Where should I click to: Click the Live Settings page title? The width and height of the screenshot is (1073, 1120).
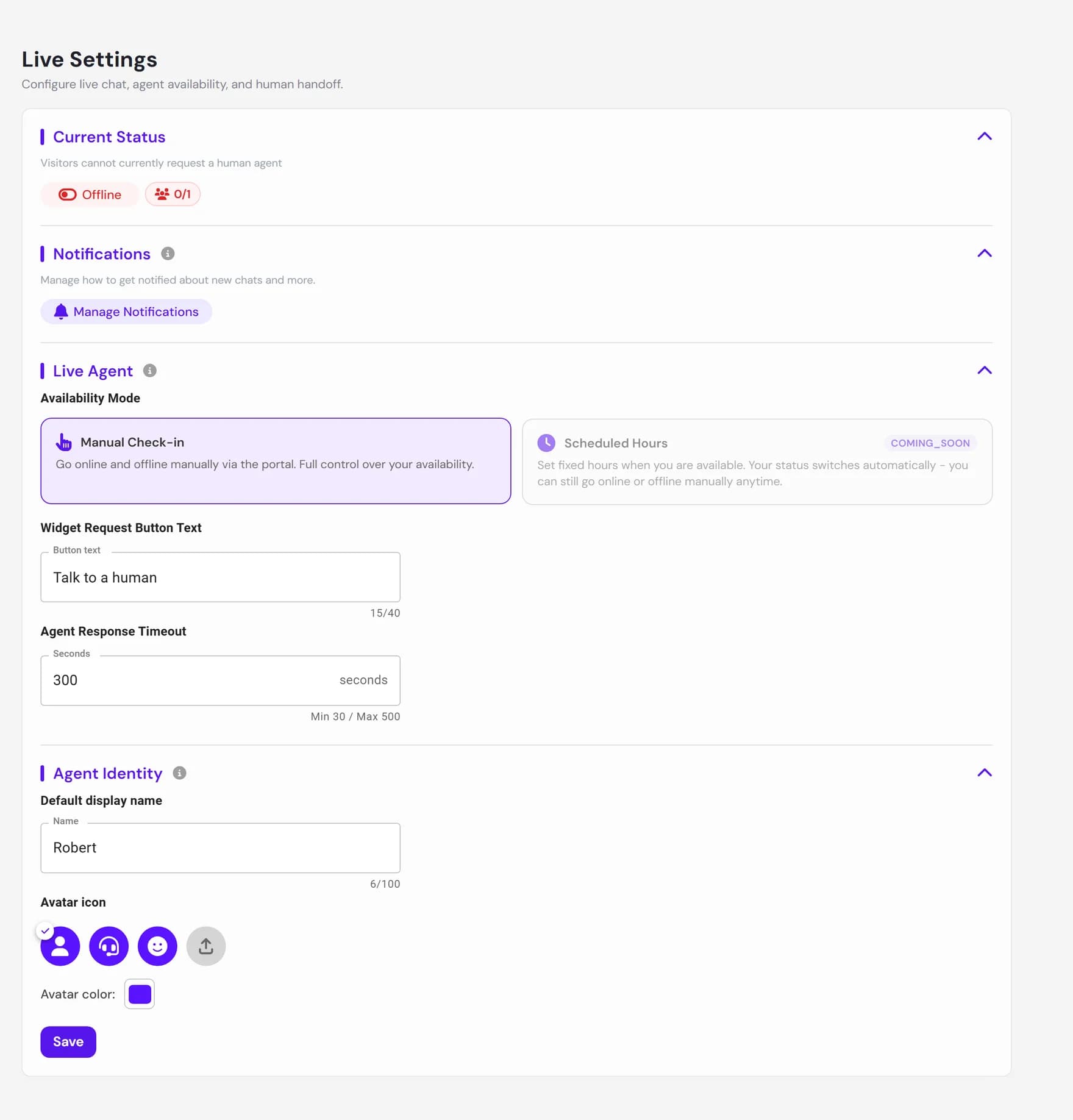[x=90, y=60]
